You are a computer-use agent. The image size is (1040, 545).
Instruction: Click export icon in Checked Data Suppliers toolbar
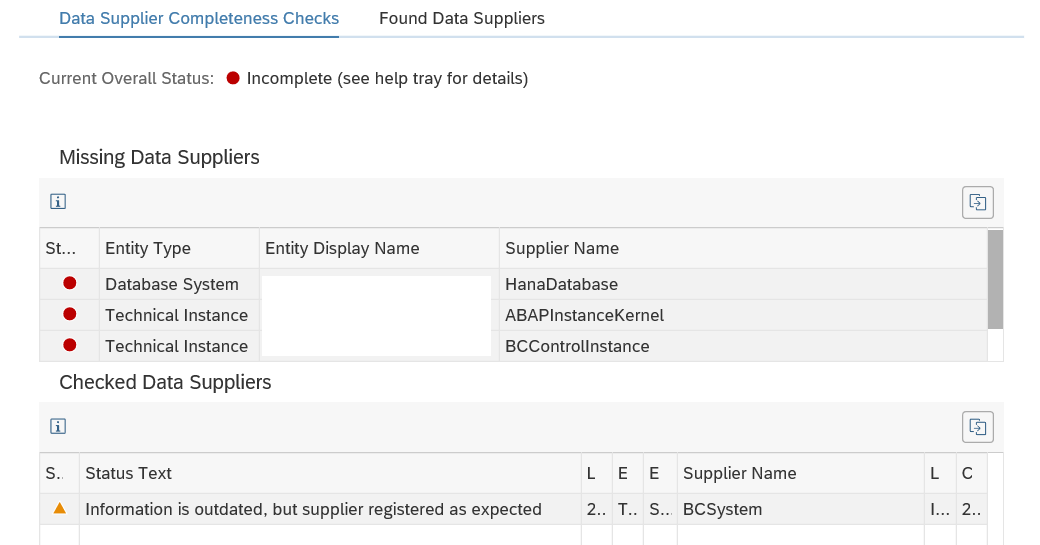pos(978,427)
